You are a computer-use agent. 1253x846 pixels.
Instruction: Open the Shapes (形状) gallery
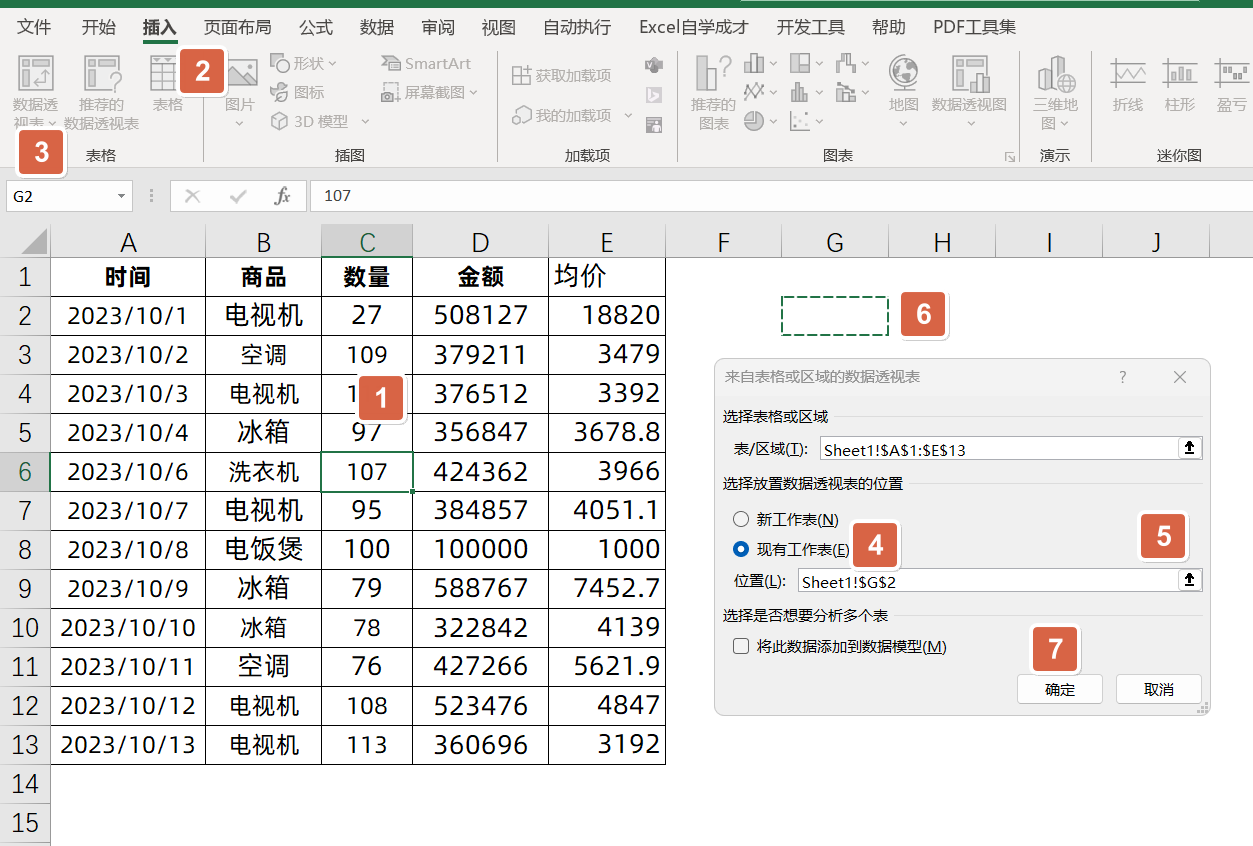click(304, 63)
